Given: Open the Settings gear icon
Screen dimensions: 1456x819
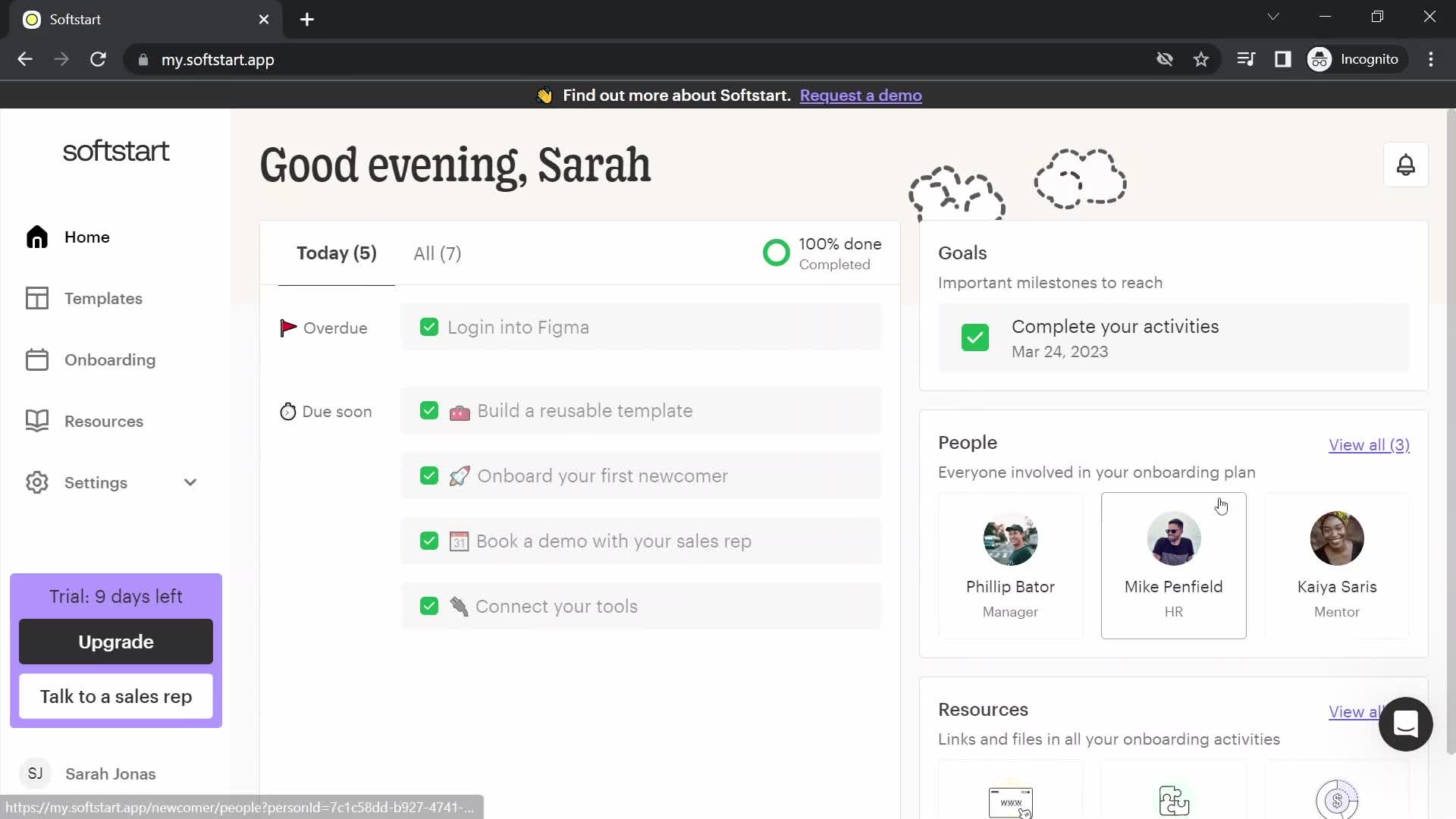Looking at the screenshot, I should point(37,482).
